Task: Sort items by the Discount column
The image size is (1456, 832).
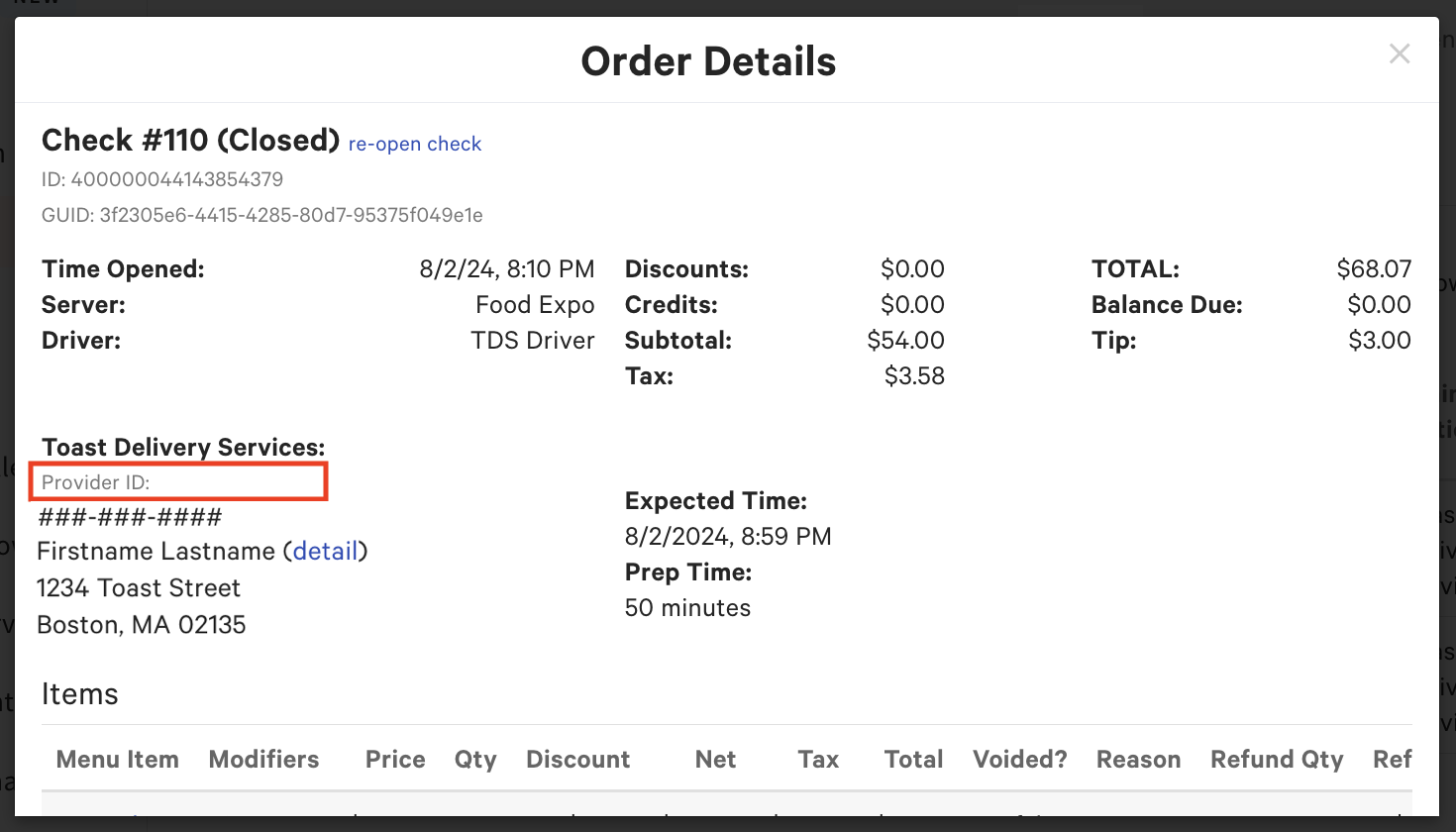Action: pyautogui.click(x=578, y=759)
